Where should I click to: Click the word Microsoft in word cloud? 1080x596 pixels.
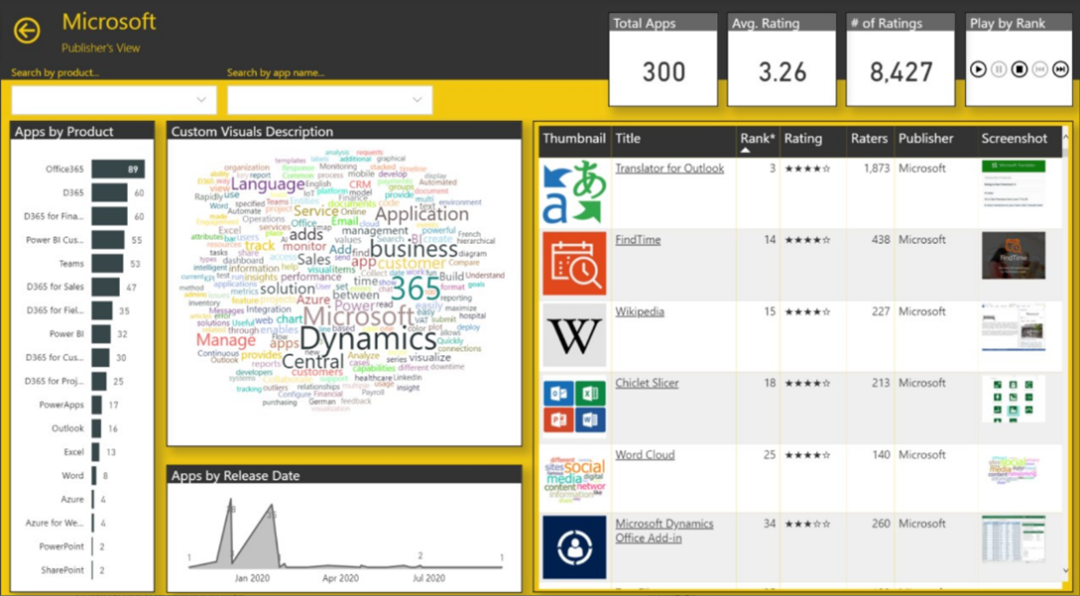click(358, 316)
